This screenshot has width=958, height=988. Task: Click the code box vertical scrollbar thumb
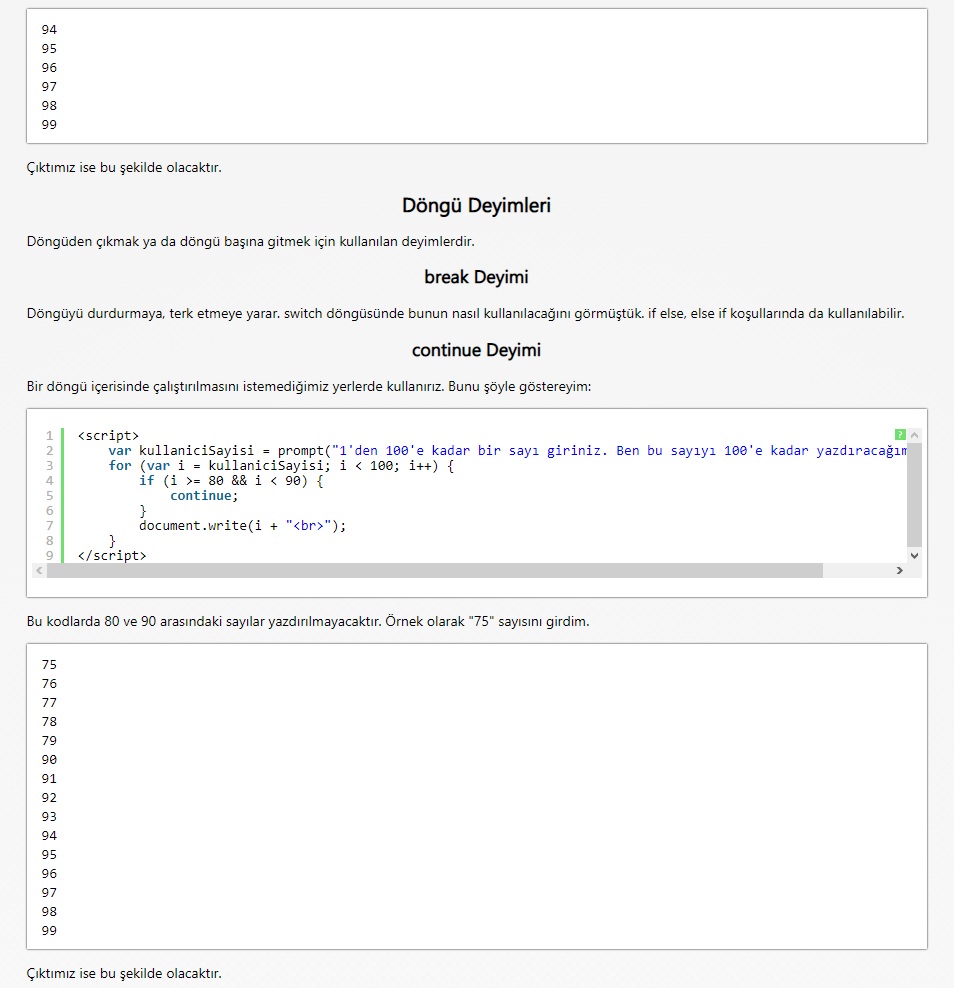coord(914,495)
